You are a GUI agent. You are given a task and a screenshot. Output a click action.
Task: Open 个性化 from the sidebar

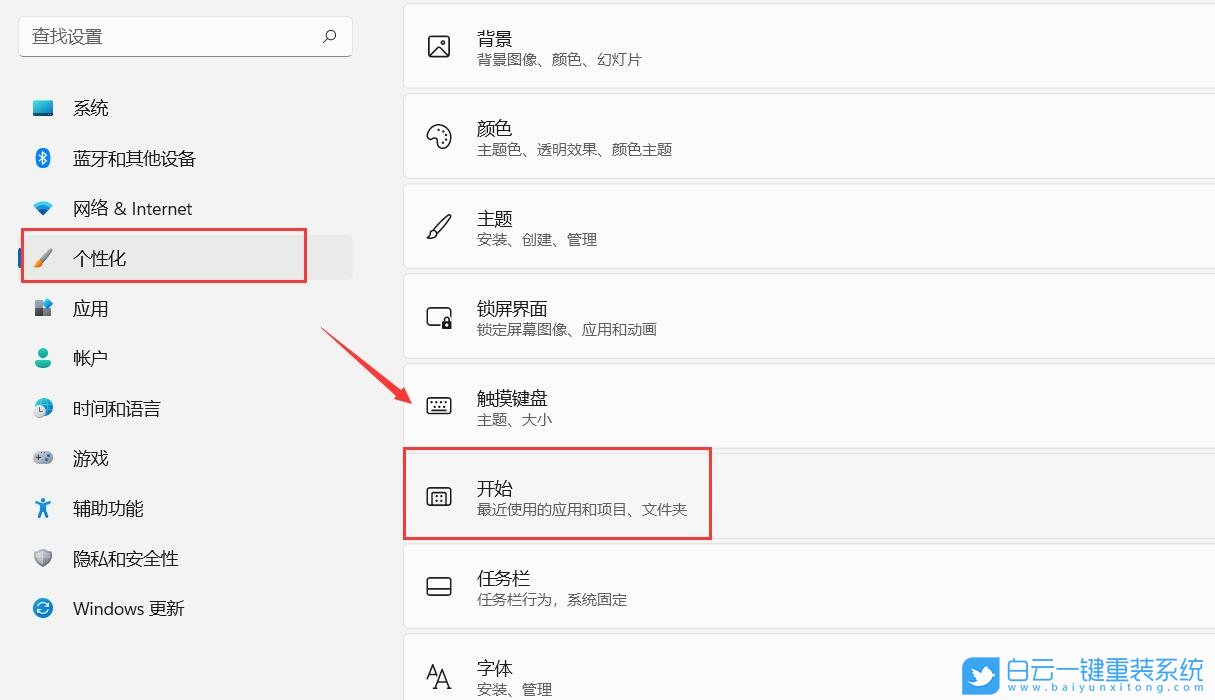(x=102, y=257)
